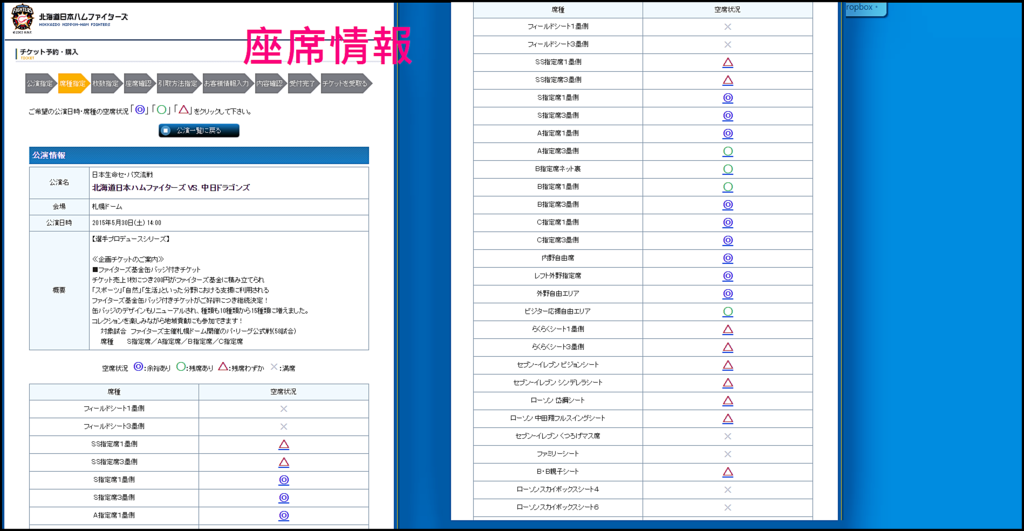
Task: Click the ファミリーシート seat type label
Action: point(558,454)
